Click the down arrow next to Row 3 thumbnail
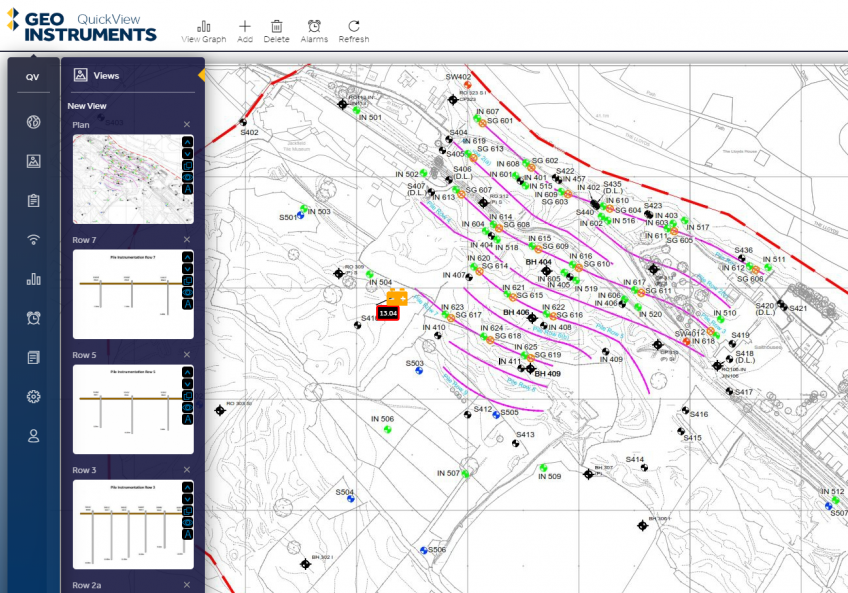The height and width of the screenshot is (593, 848). coord(187,499)
